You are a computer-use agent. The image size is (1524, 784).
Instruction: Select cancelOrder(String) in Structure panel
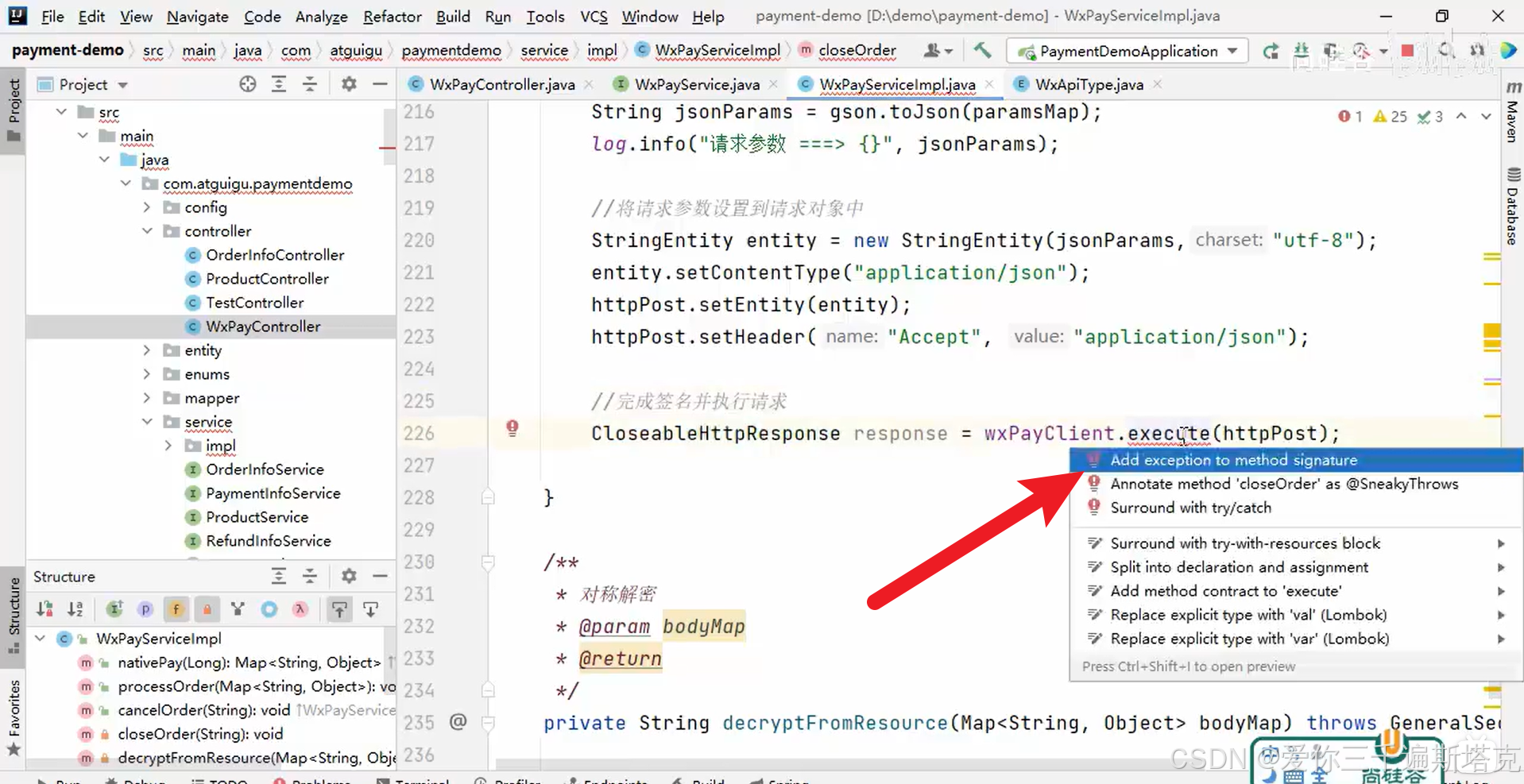[203, 710]
